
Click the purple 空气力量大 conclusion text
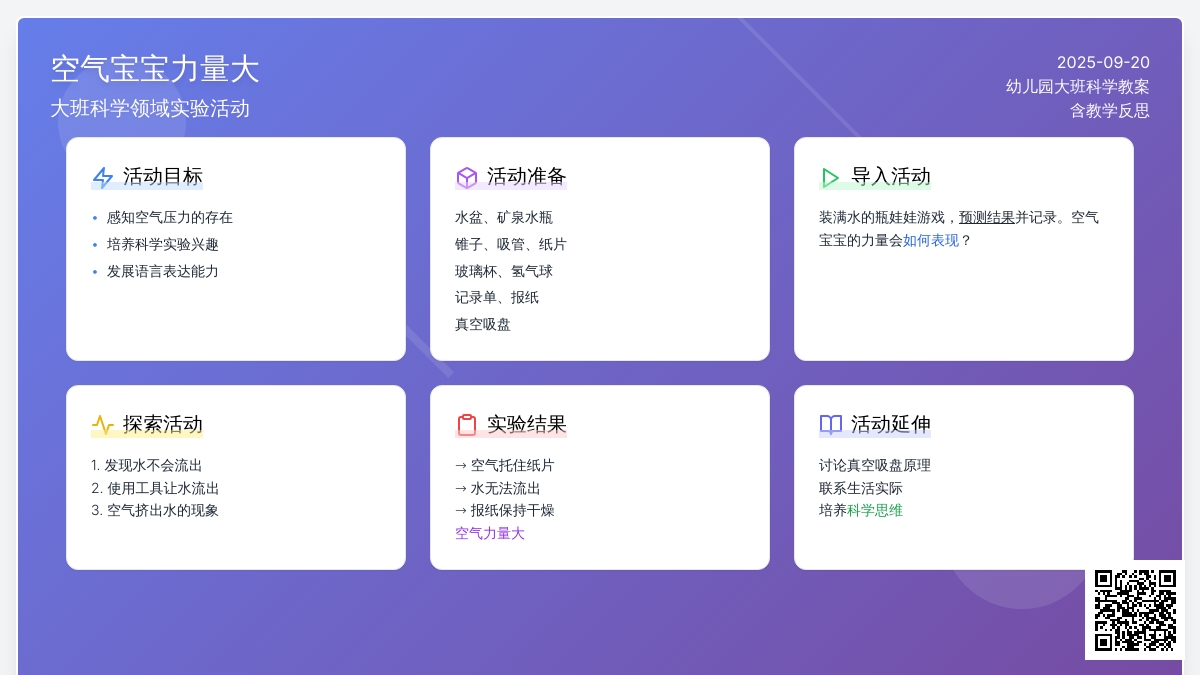pyautogui.click(x=490, y=534)
